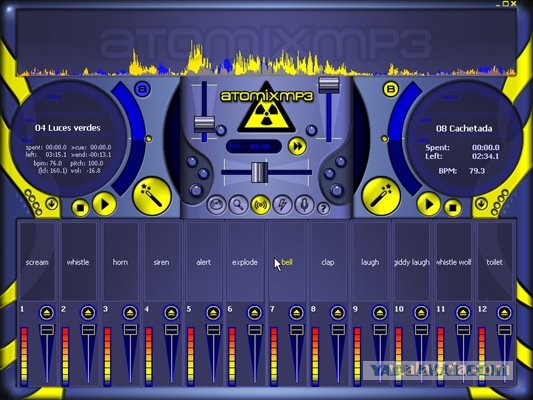
Task: Click the microphone icon
Action: tap(304, 205)
